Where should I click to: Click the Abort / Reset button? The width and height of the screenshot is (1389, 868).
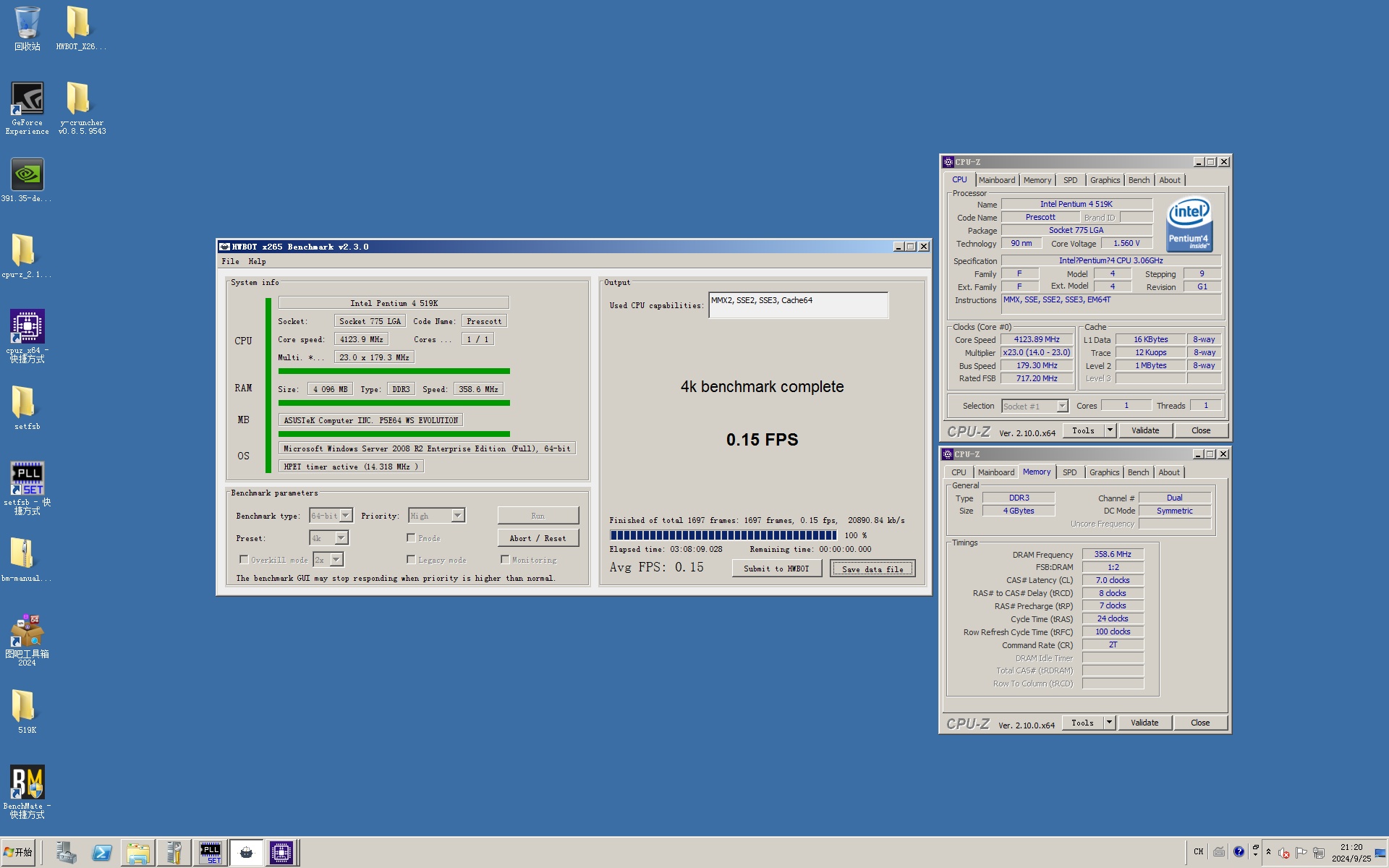538,538
